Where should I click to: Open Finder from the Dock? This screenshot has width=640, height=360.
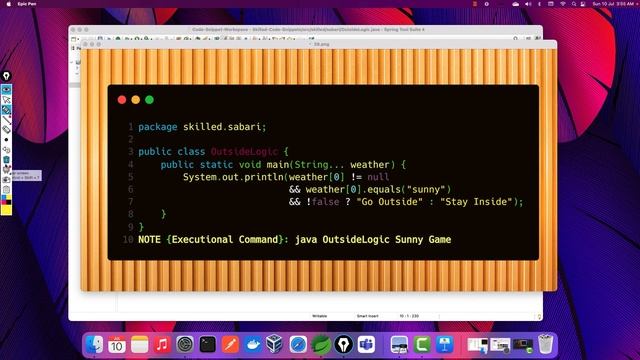[x=94, y=345]
